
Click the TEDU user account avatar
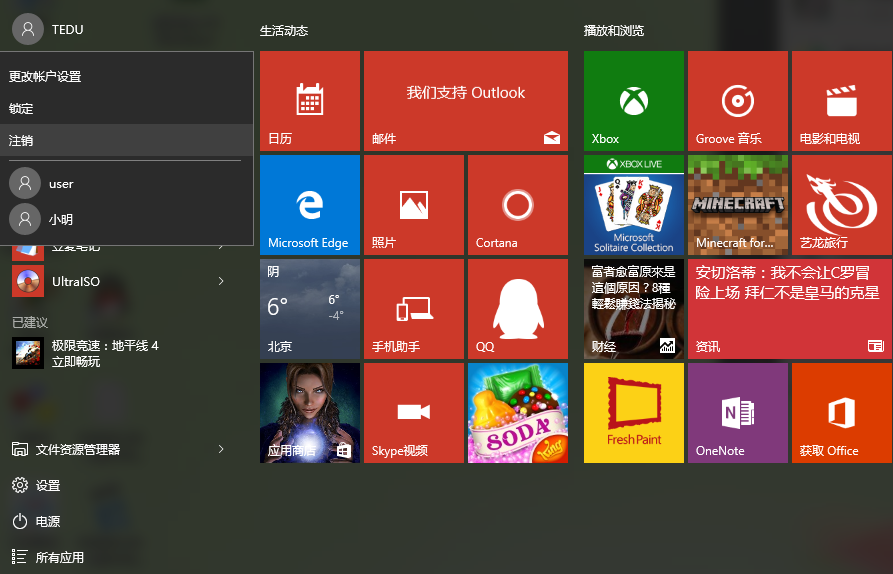27,29
